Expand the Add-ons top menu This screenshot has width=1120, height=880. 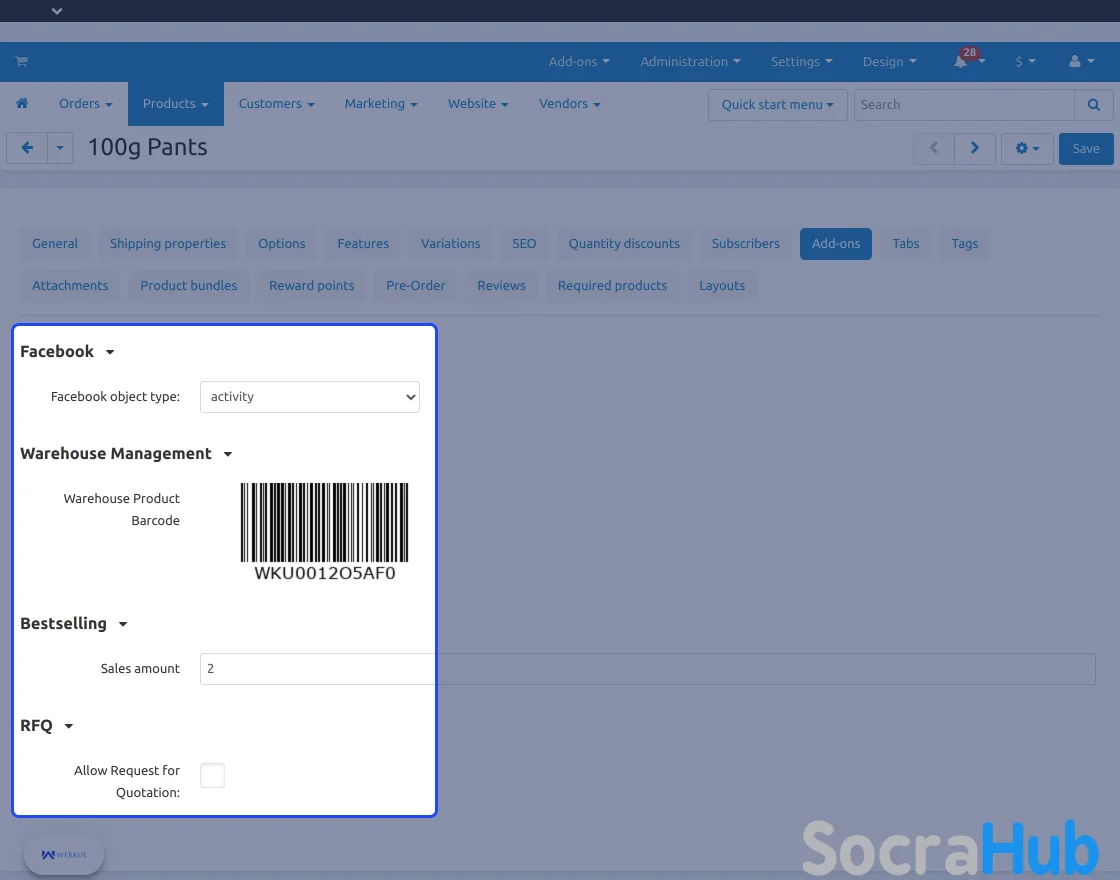click(x=579, y=61)
